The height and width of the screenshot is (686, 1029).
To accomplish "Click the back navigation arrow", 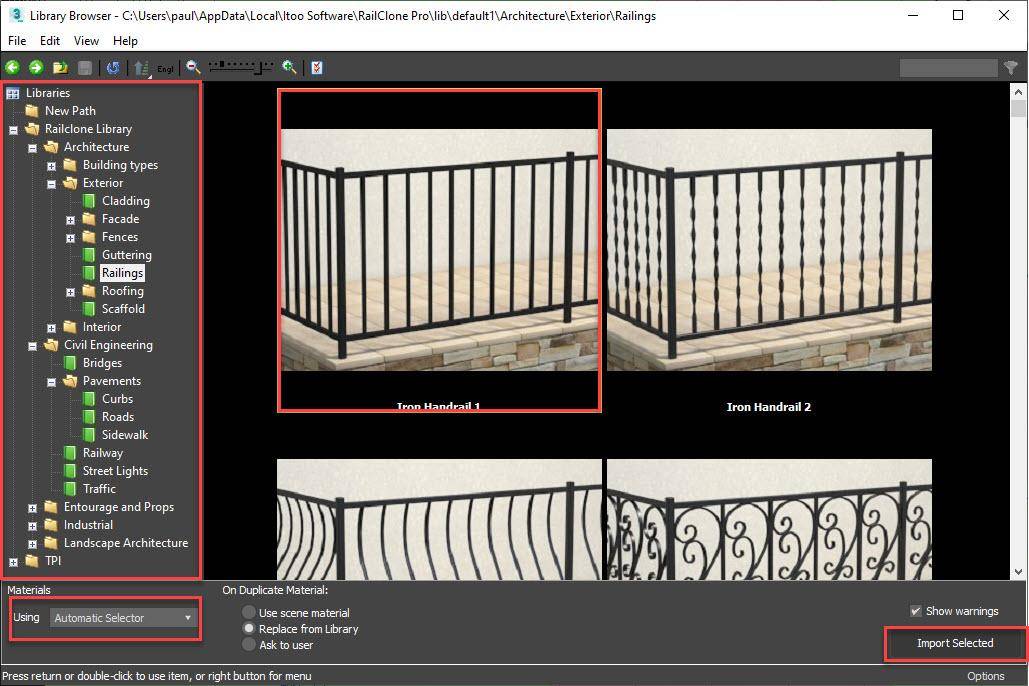I will coord(12,67).
